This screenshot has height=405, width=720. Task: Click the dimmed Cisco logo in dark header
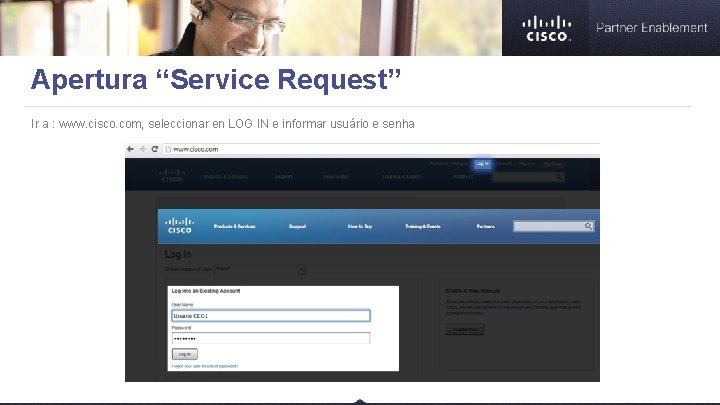coord(172,175)
